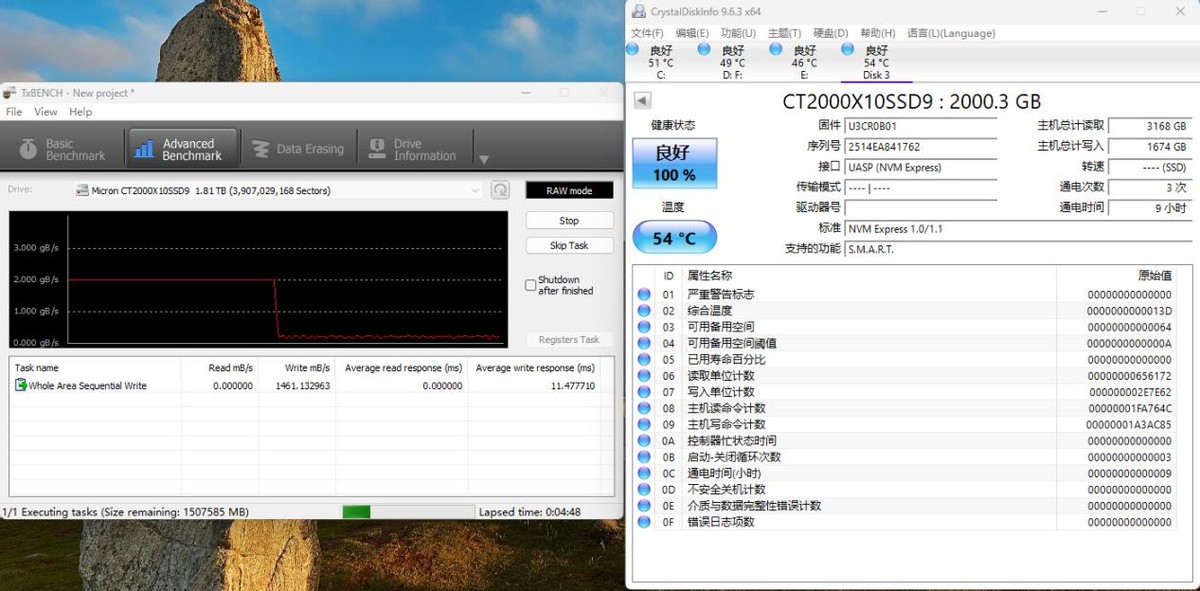The height and width of the screenshot is (591, 1200).
Task: Open the 帮助(H) menu in CrystalDiskInfo
Action: 877,33
